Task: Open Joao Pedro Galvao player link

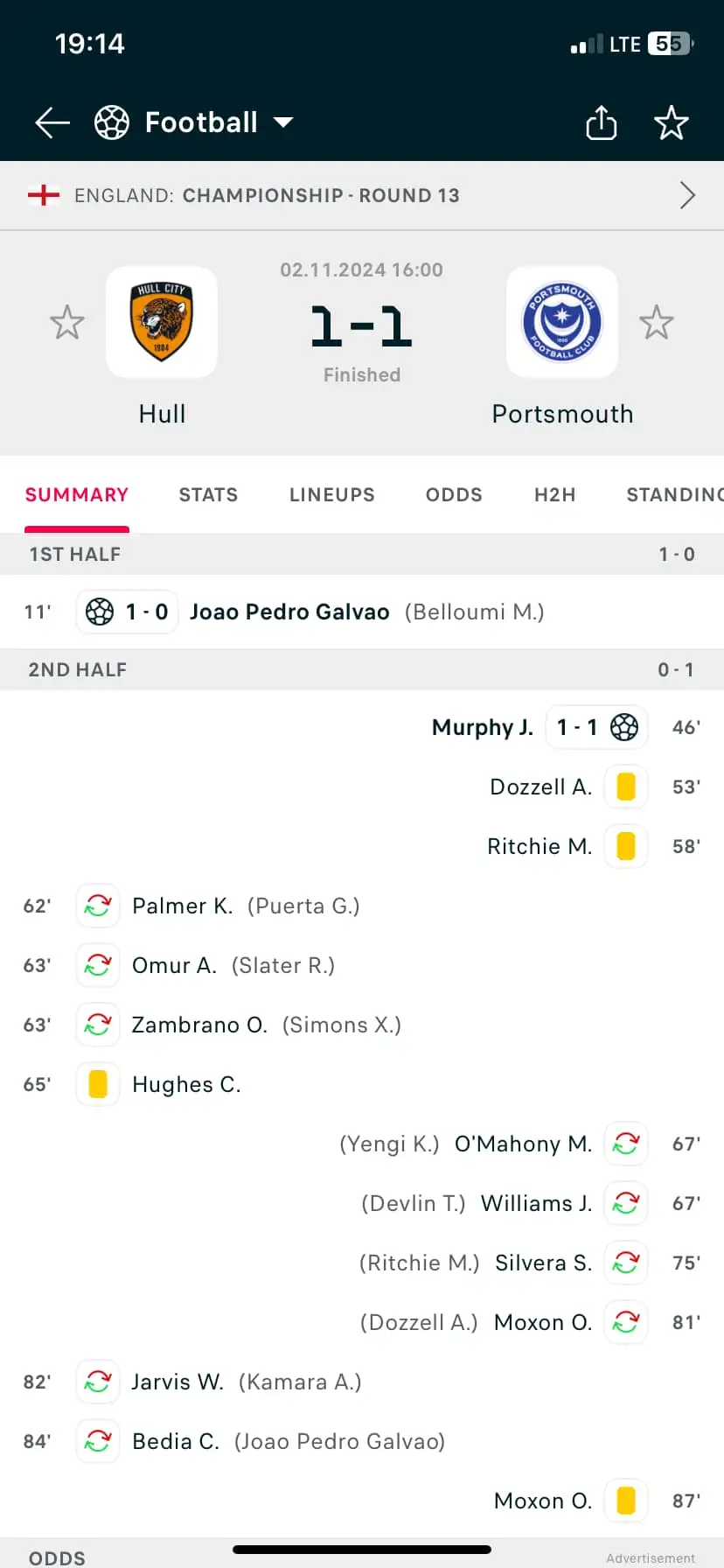Action: (289, 612)
